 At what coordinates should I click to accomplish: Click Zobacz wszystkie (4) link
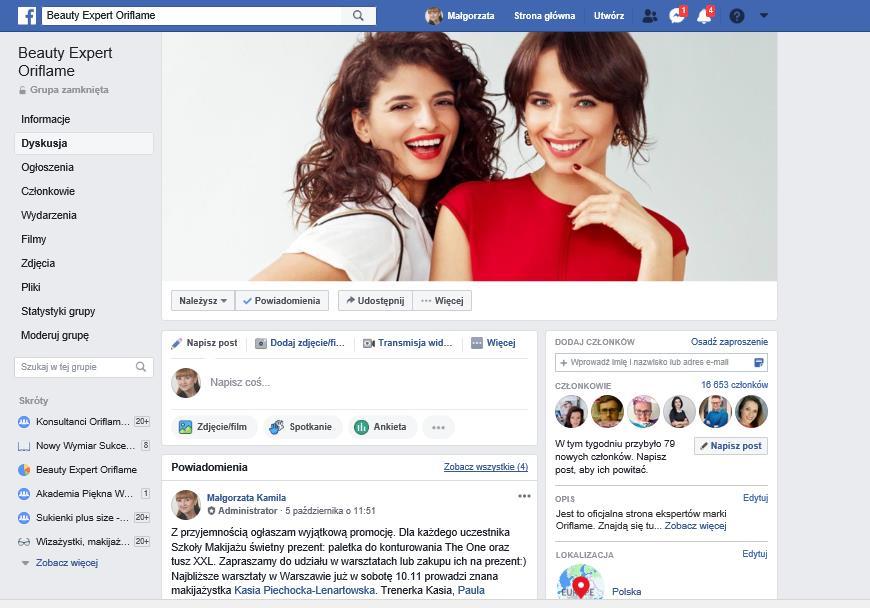485,467
